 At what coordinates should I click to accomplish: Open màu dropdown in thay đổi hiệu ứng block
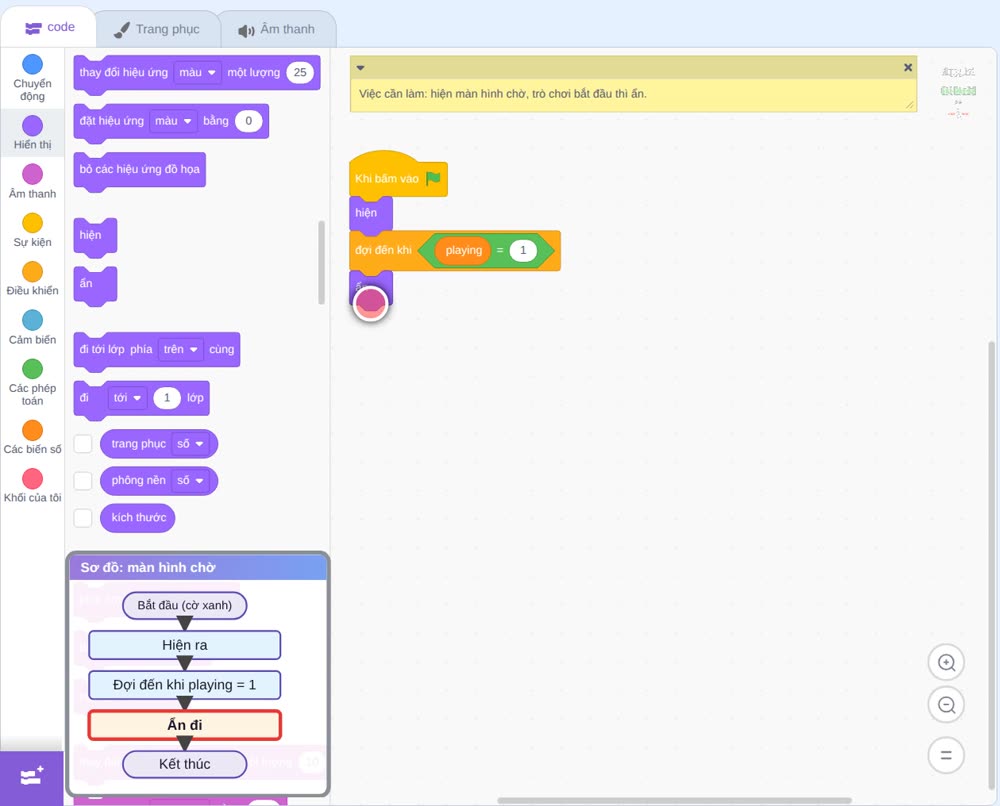point(197,73)
